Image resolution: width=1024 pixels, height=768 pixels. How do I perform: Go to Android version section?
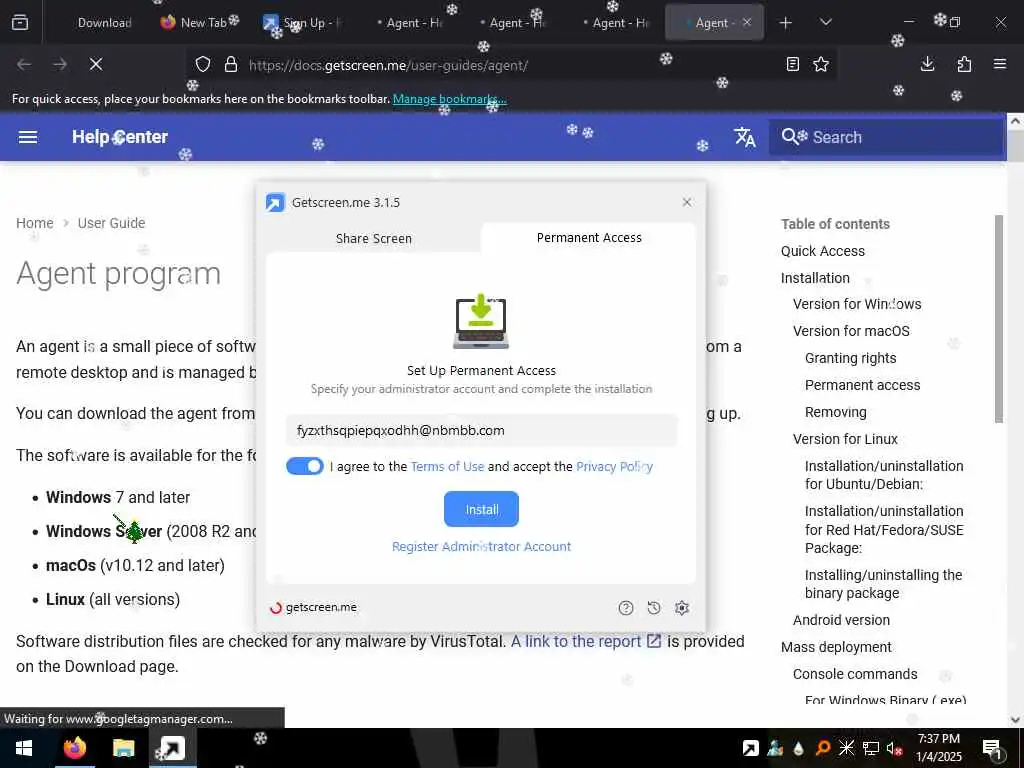[841, 620]
